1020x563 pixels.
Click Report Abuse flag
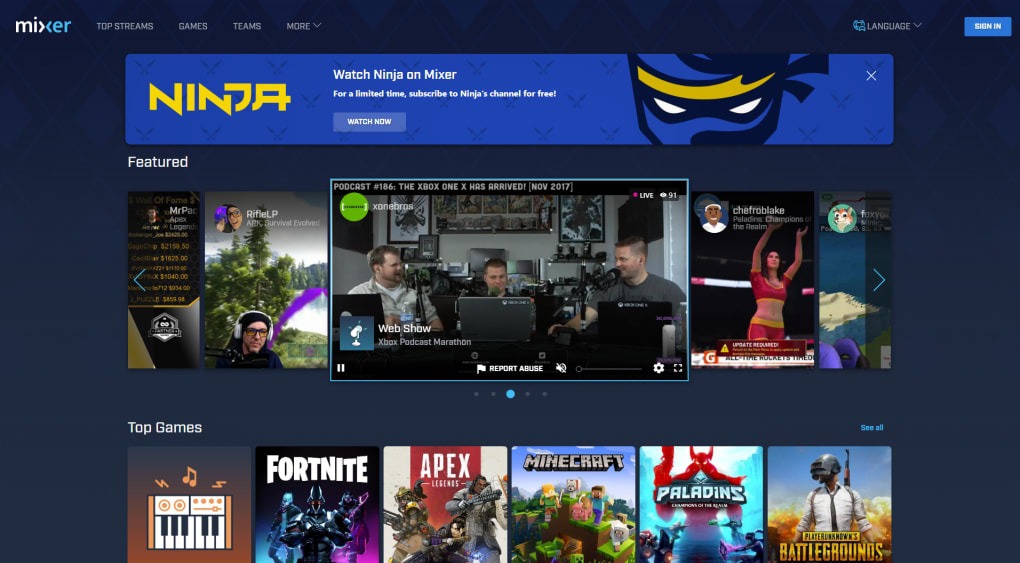pyautogui.click(x=510, y=368)
